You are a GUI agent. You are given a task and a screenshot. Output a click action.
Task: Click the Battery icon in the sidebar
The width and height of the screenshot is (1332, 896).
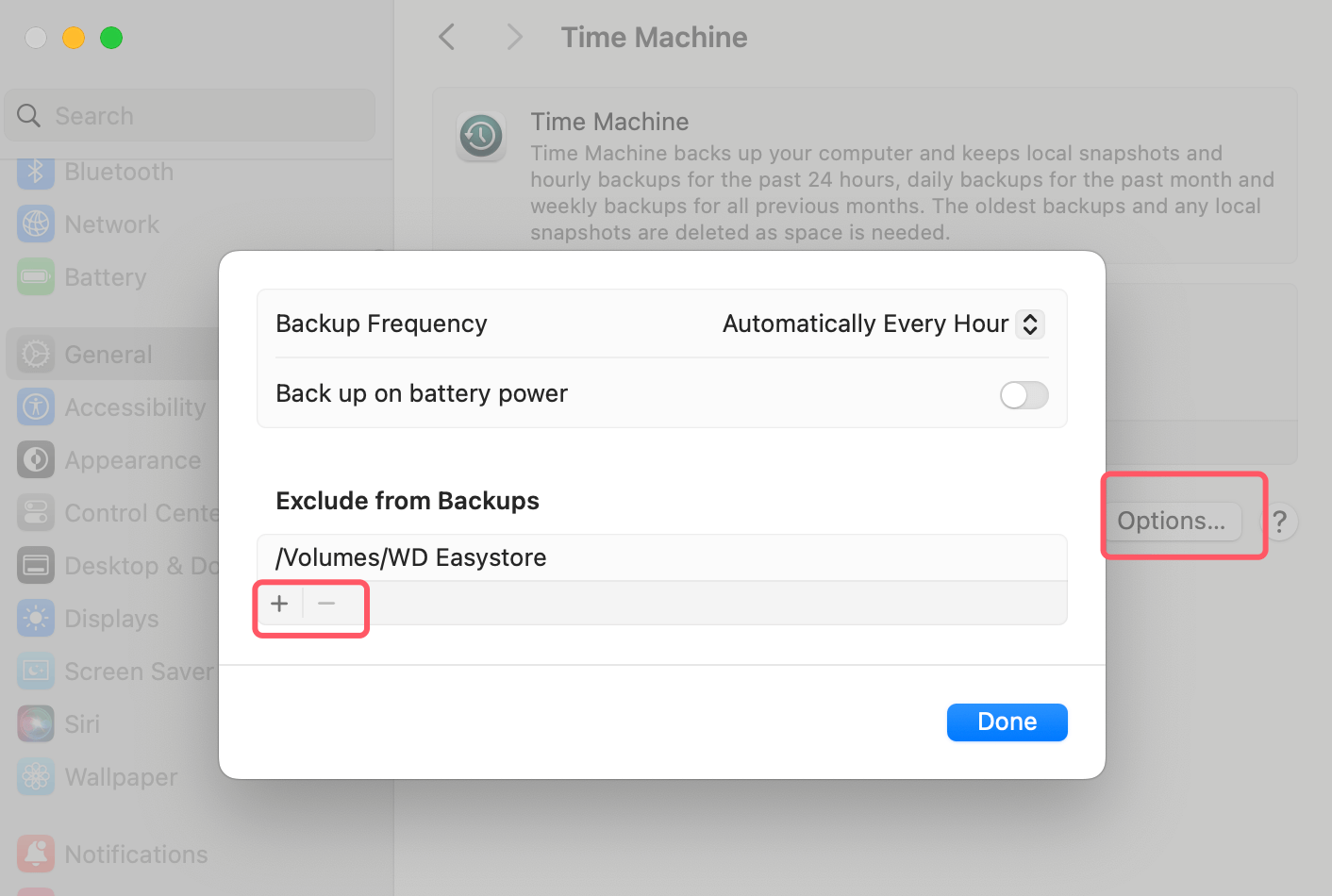tap(35, 276)
